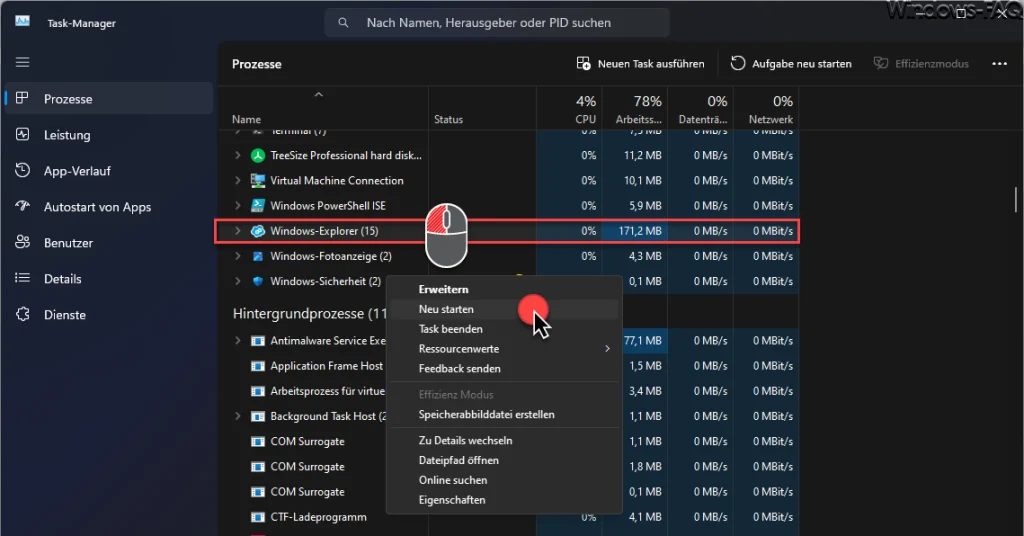
Task: Expand the Background Task Host group
Action: click(238, 417)
